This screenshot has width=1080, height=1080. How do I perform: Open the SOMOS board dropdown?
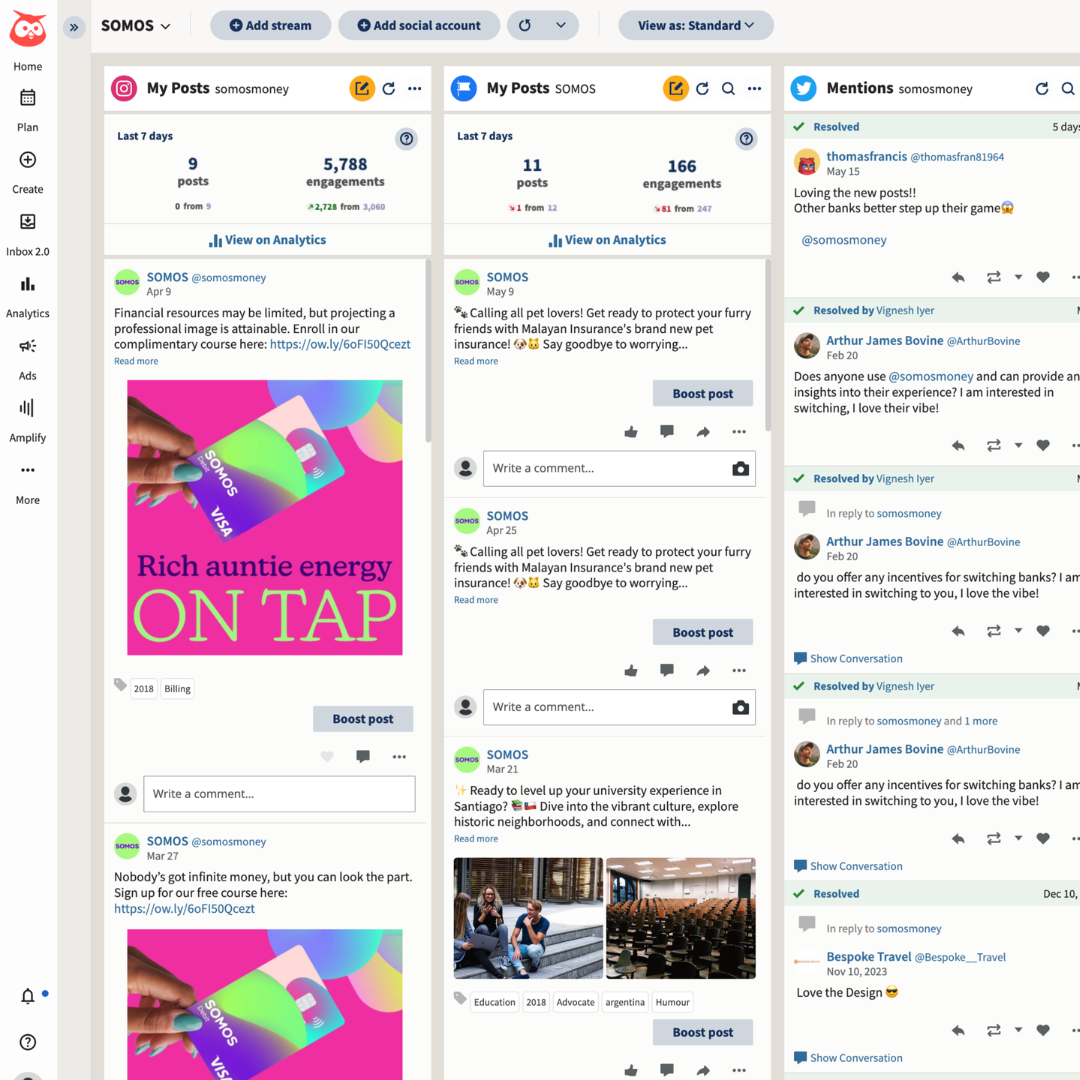coord(136,25)
